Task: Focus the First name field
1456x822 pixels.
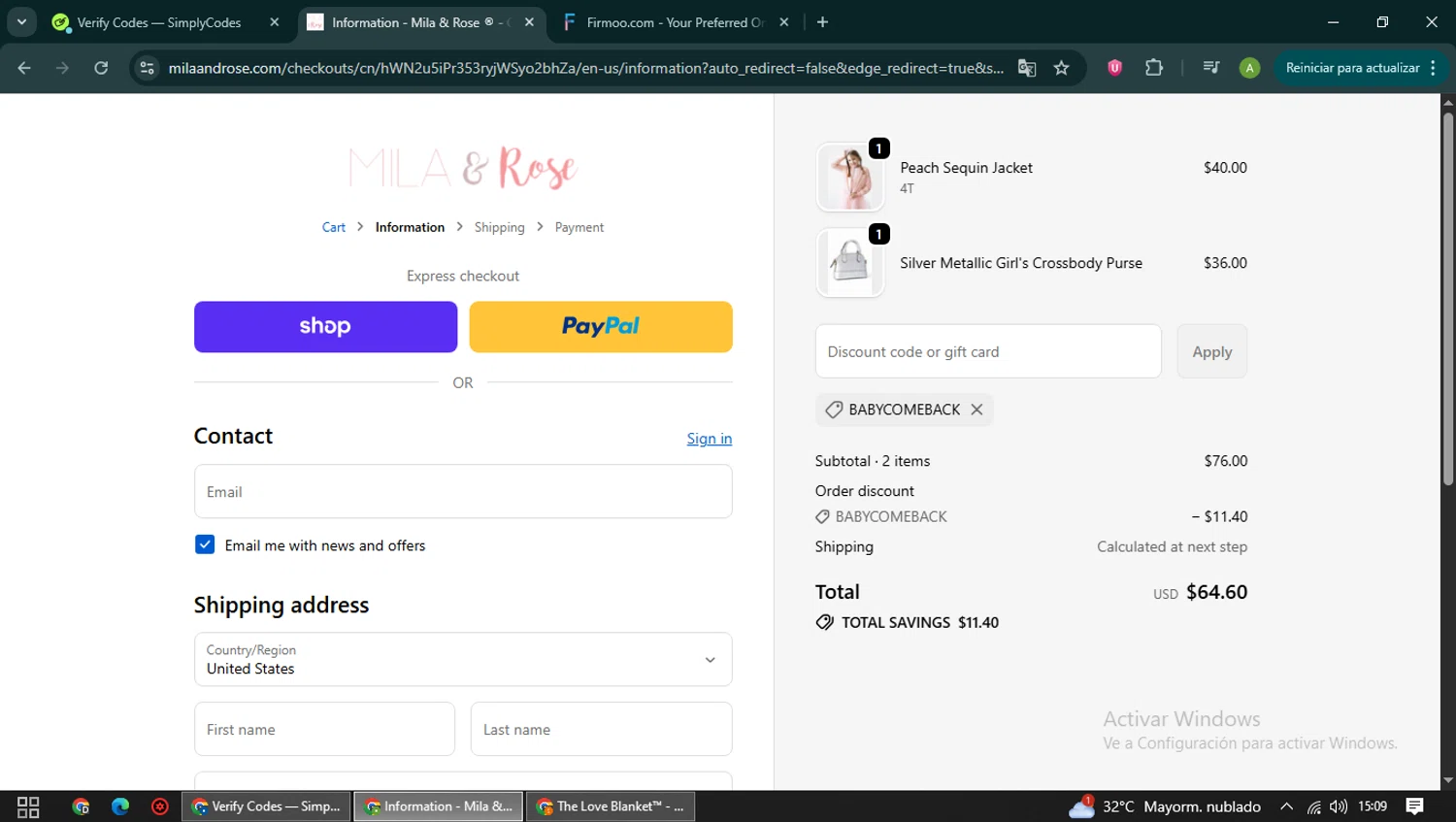Action: 324,729
